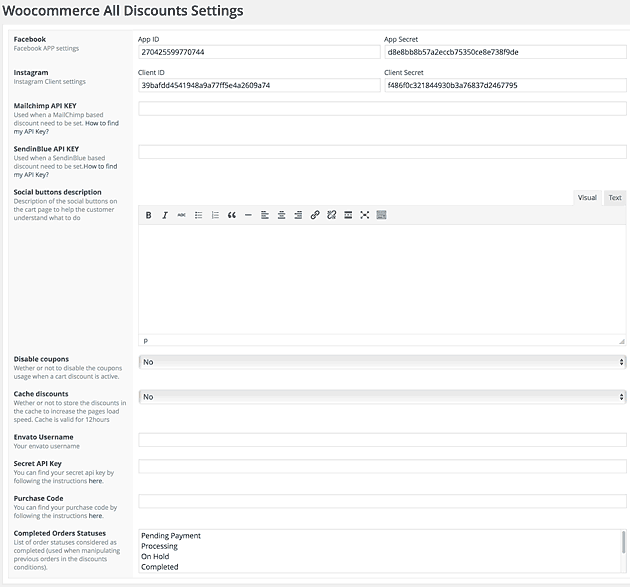
Task: Insert a numbered list
Action: (x=215, y=215)
